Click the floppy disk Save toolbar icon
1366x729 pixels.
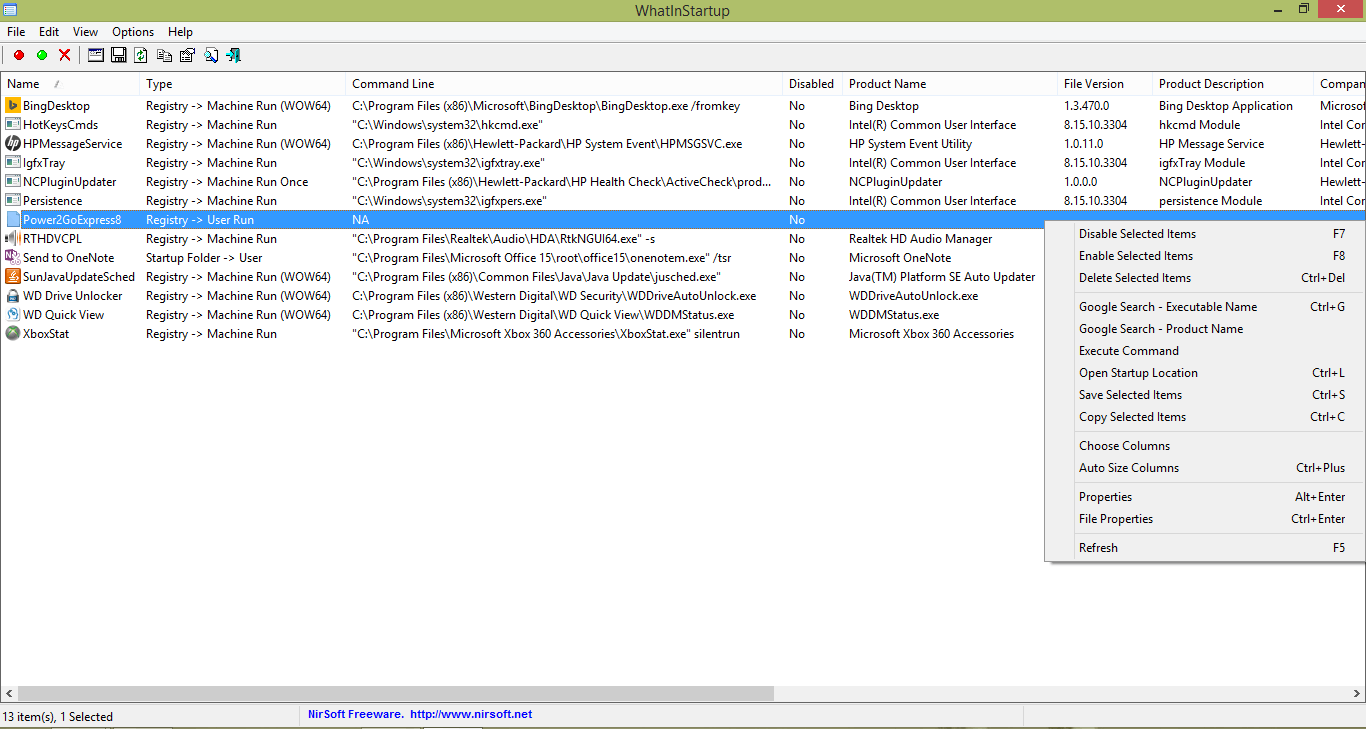[x=118, y=55]
